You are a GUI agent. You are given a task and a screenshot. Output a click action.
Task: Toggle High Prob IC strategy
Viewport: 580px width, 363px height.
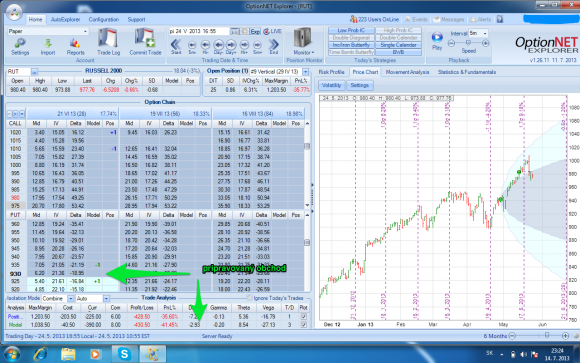coord(398,30)
